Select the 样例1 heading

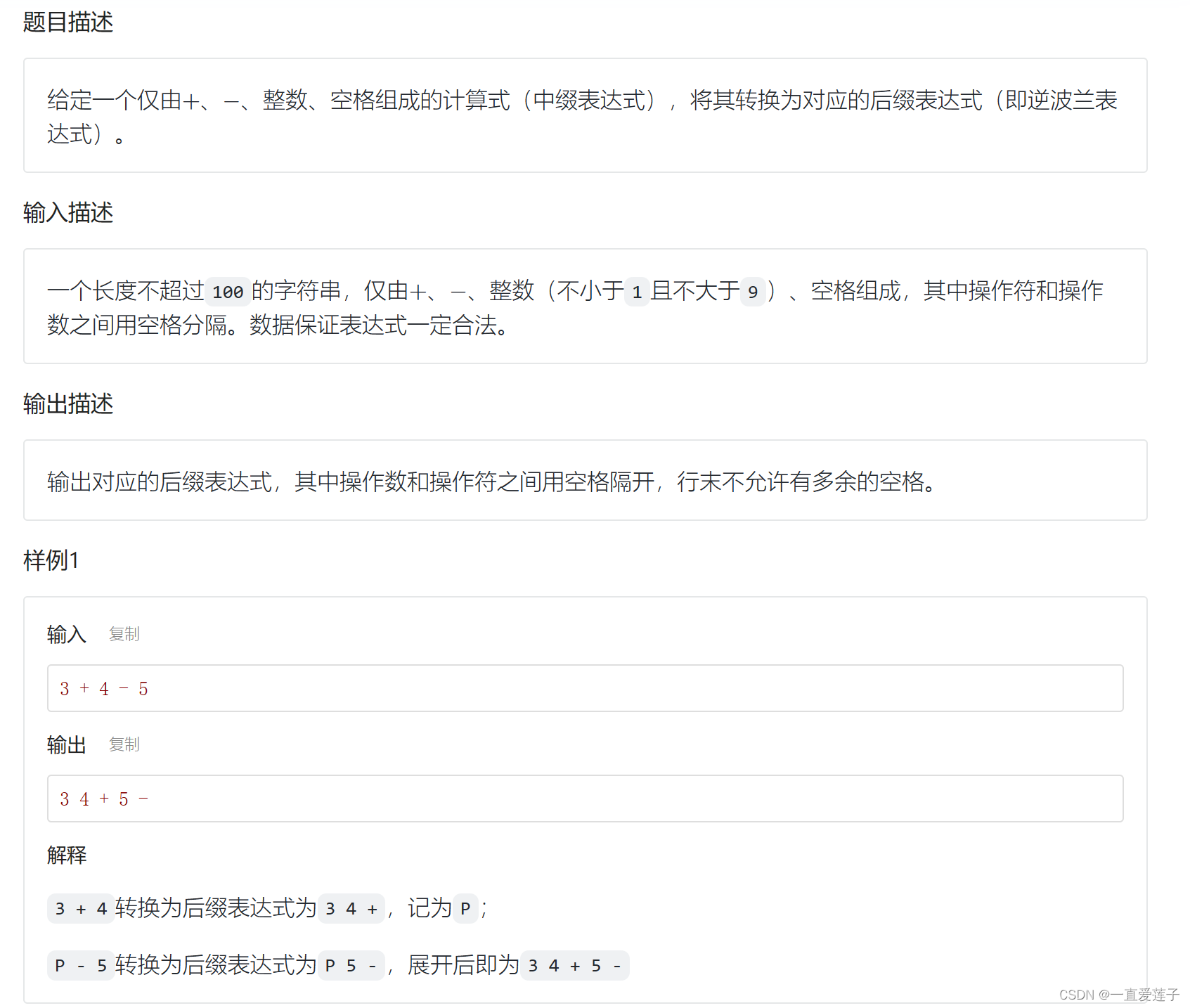pos(51,560)
